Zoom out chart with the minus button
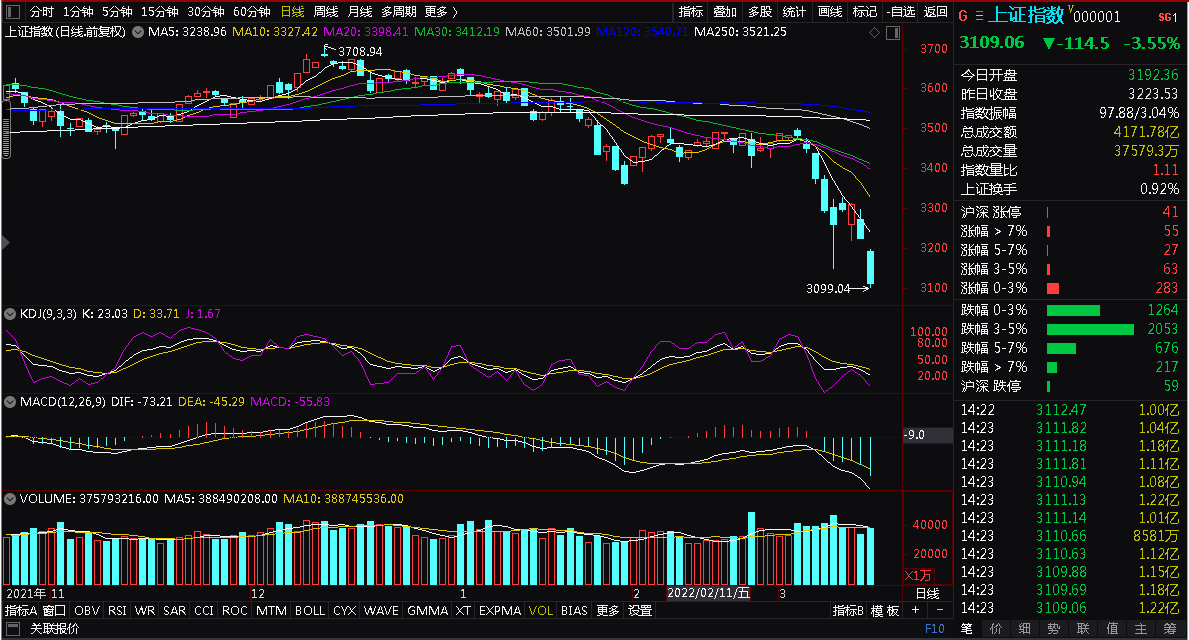This screenshot has width=1189, height=640. click(x=940, y=610)
